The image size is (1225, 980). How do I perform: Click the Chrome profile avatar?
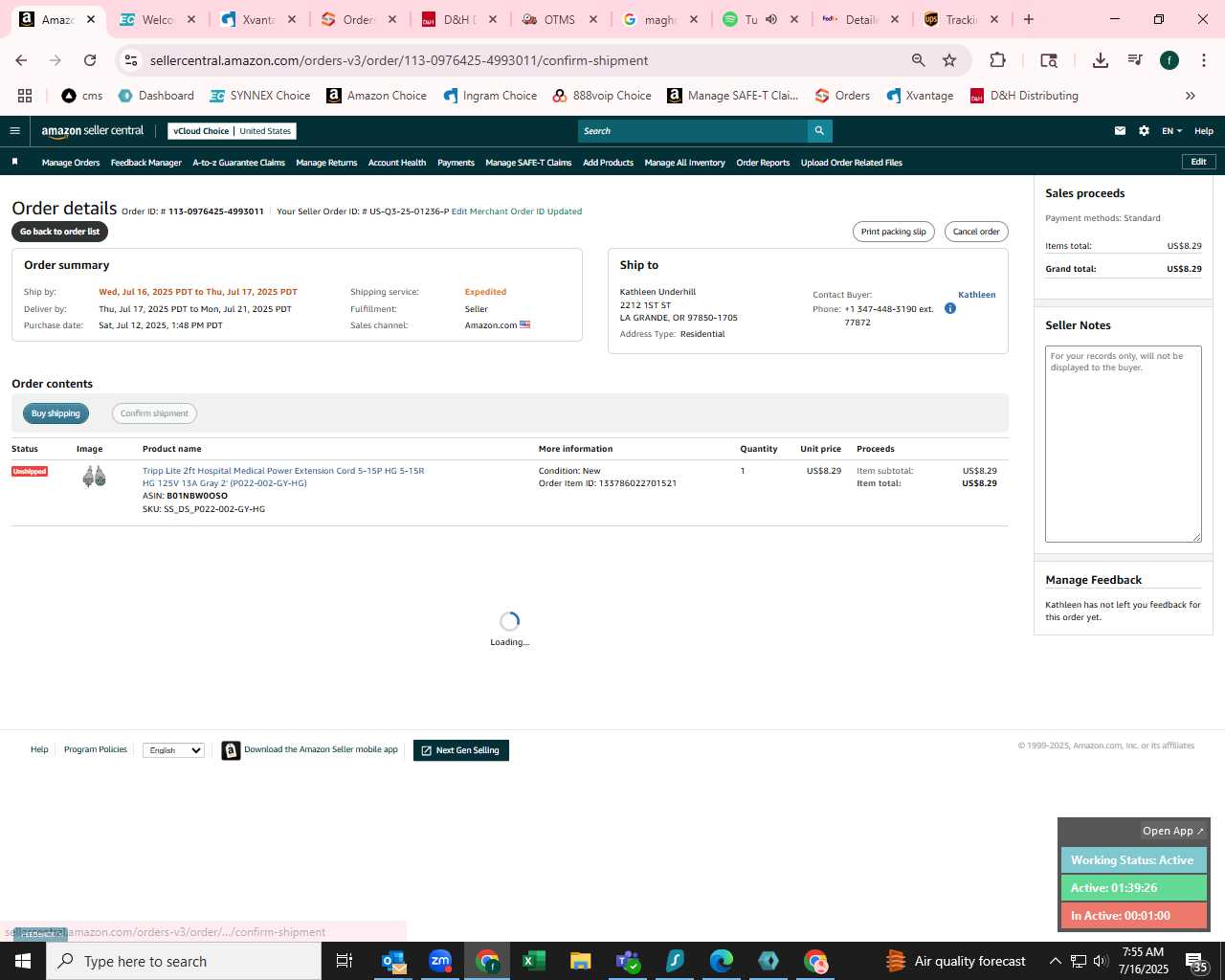click(x=1169, y=60)
